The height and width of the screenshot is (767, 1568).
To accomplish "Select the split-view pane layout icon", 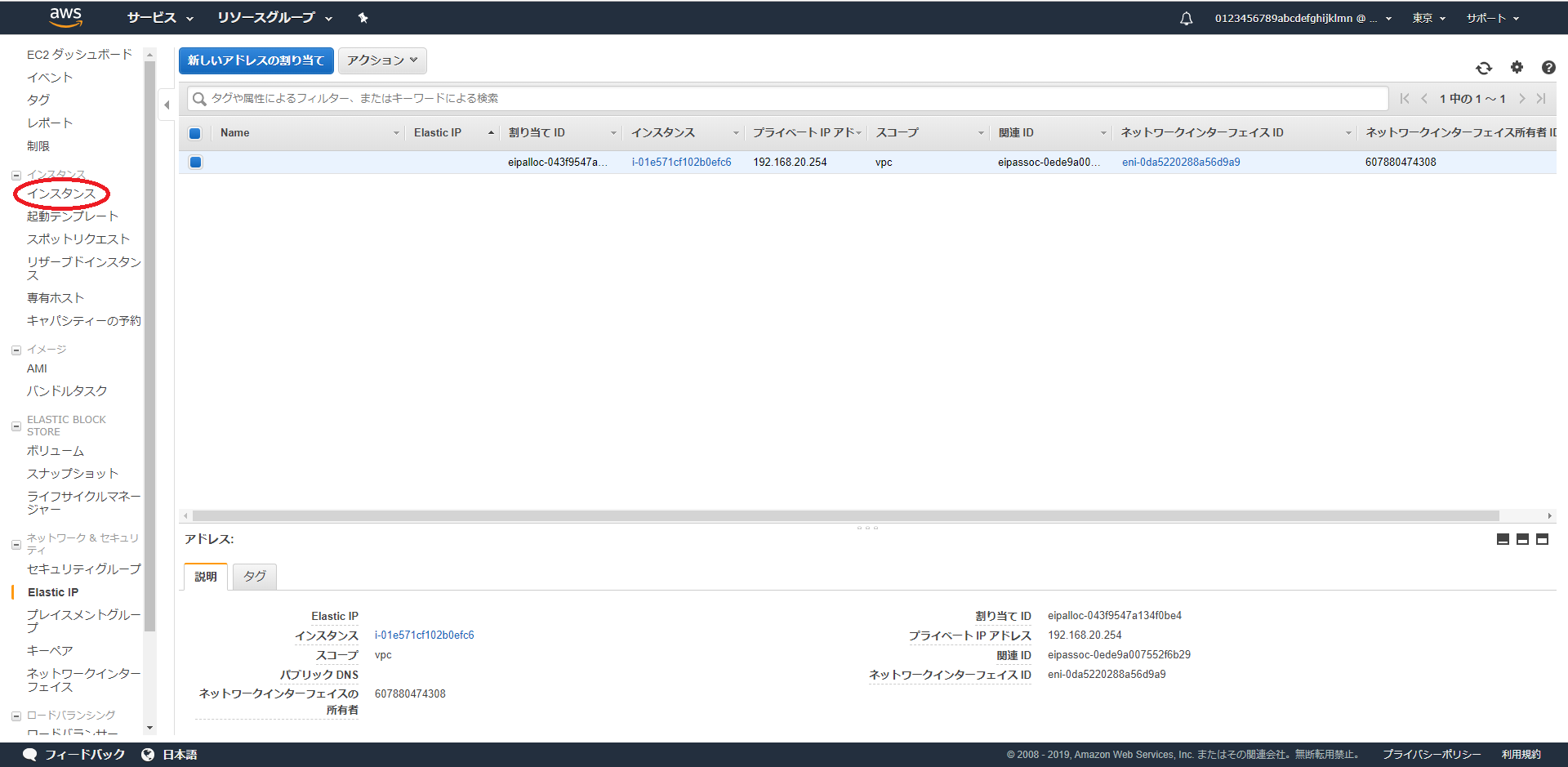I will pyautogui.click(x=1522, y=539).
